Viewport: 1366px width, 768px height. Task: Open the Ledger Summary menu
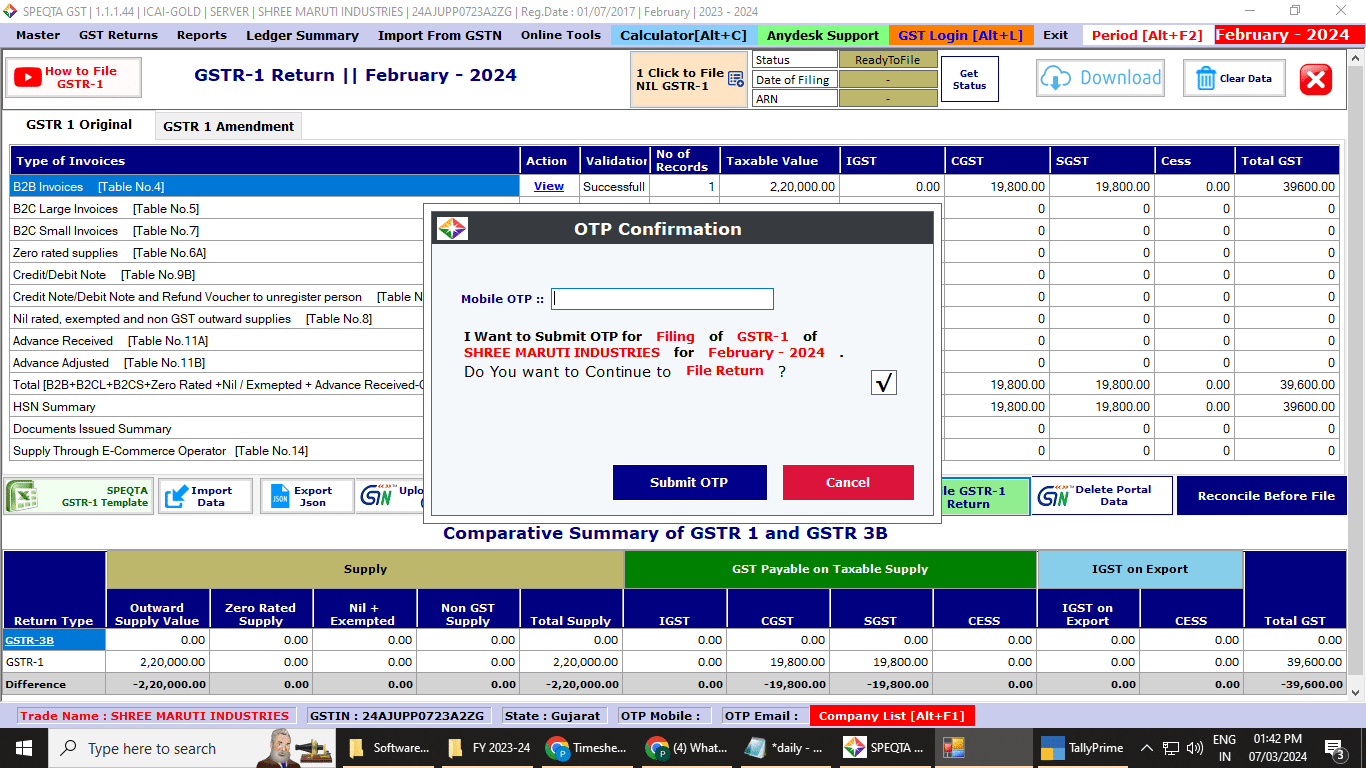[302, 35]
